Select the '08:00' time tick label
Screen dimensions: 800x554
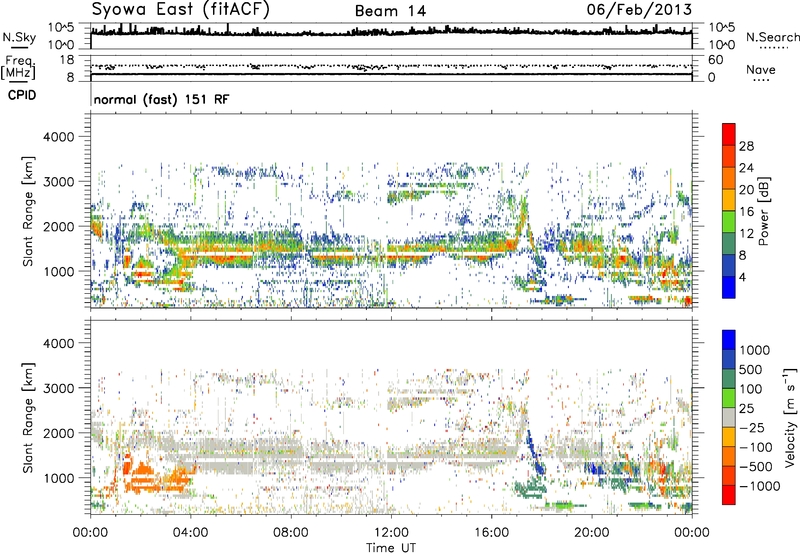click(x=291, y=533)
